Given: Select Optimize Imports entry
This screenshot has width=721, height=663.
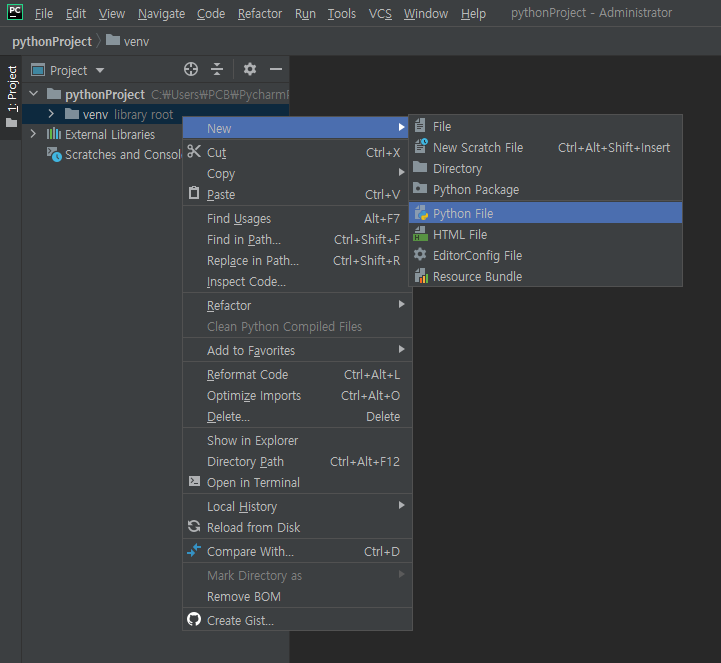Looking at the screenshot, I should (297, 395).
